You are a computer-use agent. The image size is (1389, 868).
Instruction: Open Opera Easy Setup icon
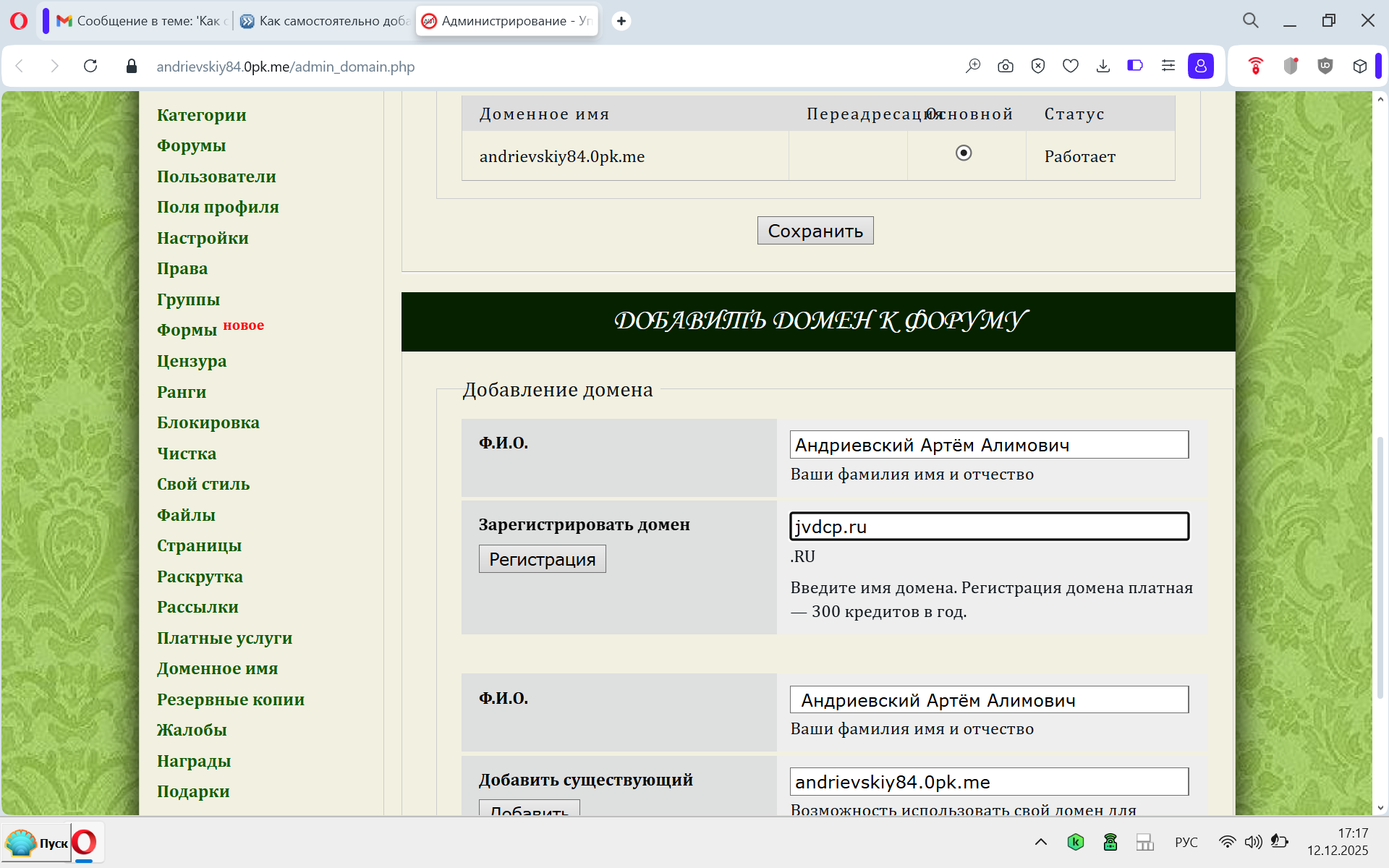1168,67
